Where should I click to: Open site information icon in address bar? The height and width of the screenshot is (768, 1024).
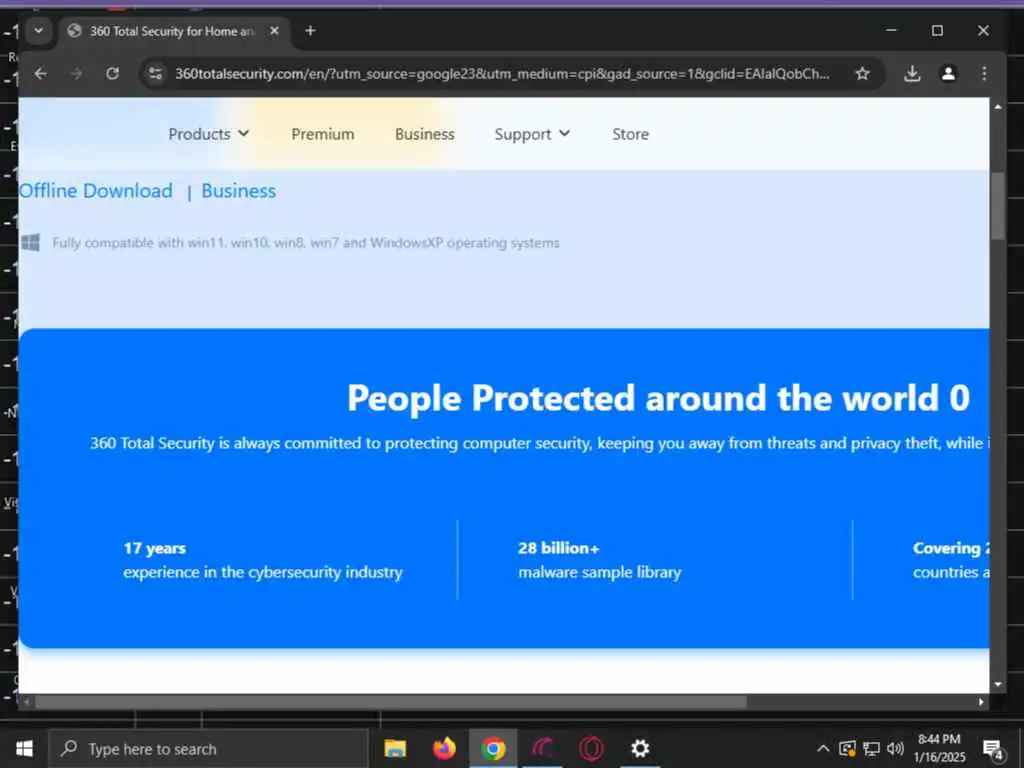coord(155,74)
